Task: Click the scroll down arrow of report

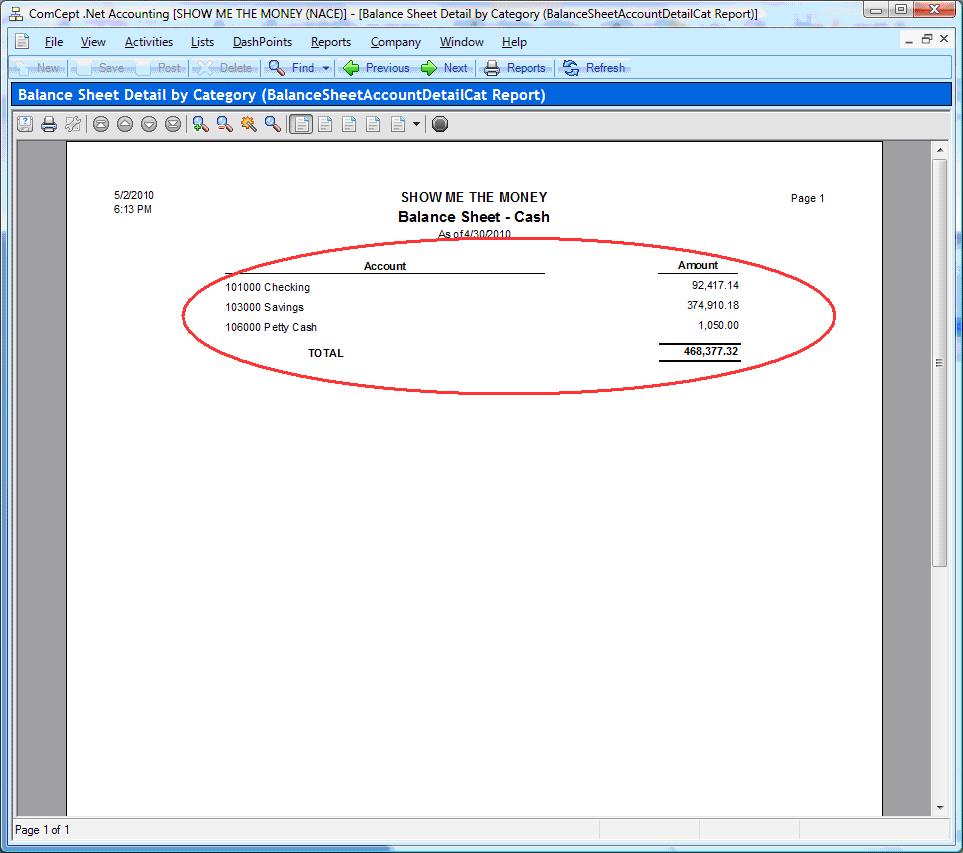Action: (939, 807)
